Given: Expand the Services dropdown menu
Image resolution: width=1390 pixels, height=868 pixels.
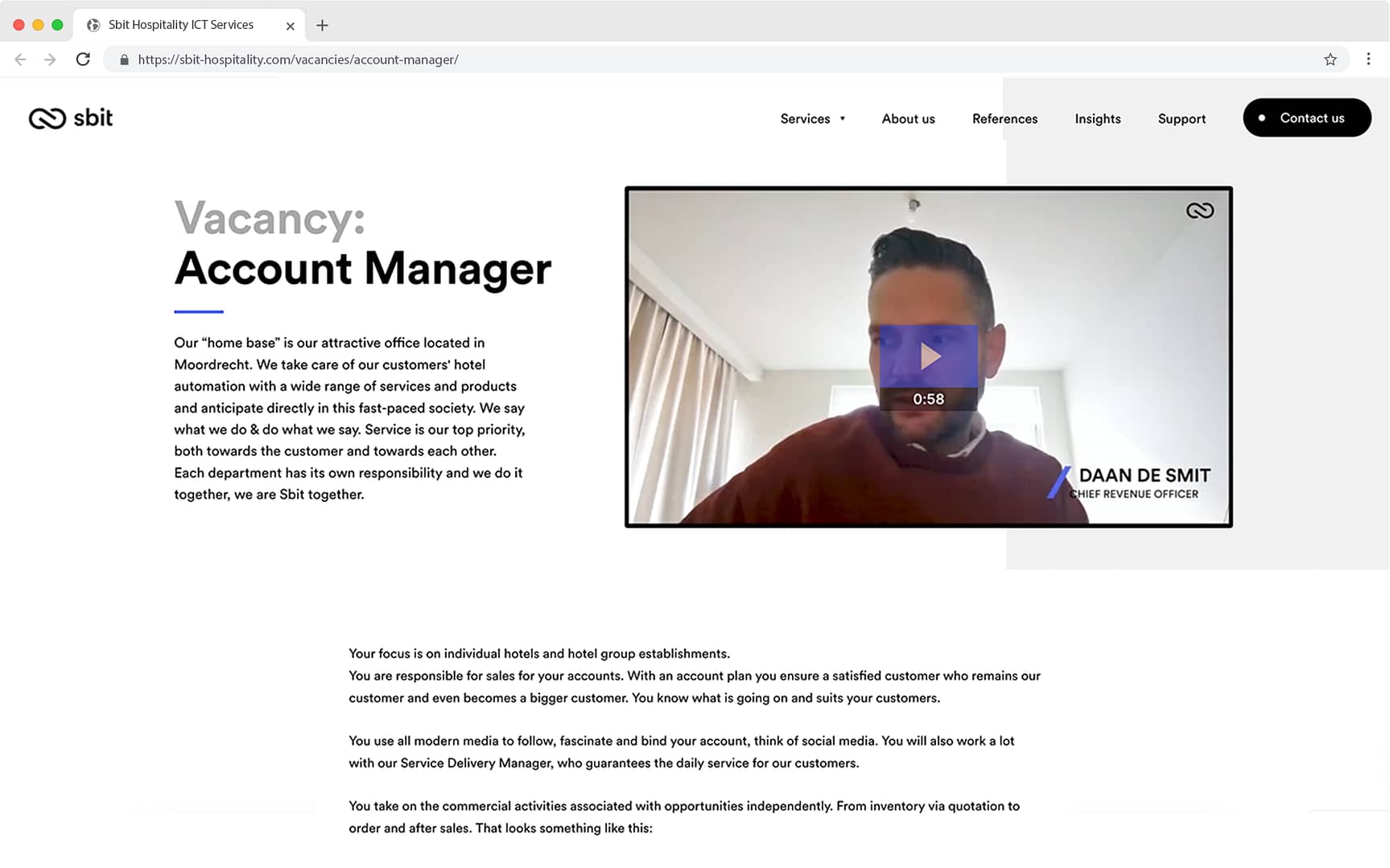Looking at the screenshot, I should click(813, 118).
